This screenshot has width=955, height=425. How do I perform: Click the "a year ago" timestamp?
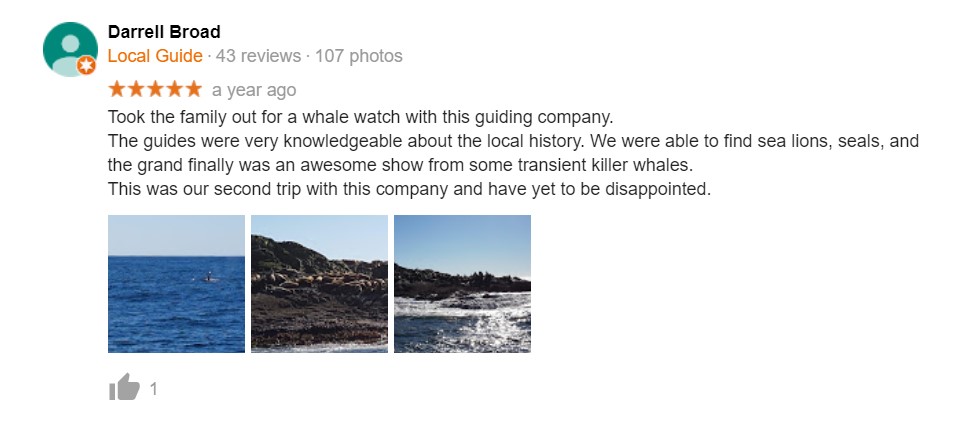click(x=254, y=90)
